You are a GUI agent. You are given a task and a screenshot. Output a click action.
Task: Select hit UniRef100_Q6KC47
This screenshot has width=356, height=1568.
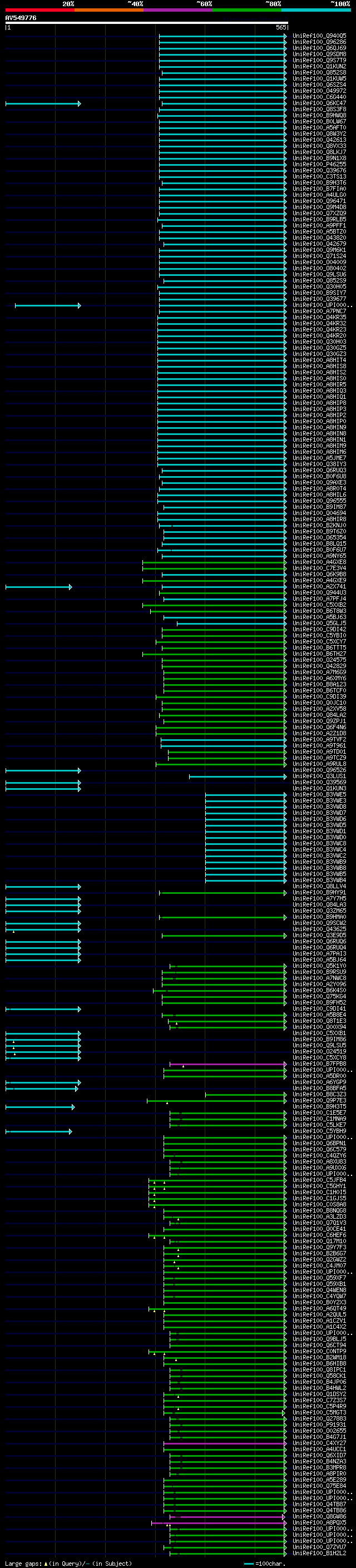(x=319, y=103)
